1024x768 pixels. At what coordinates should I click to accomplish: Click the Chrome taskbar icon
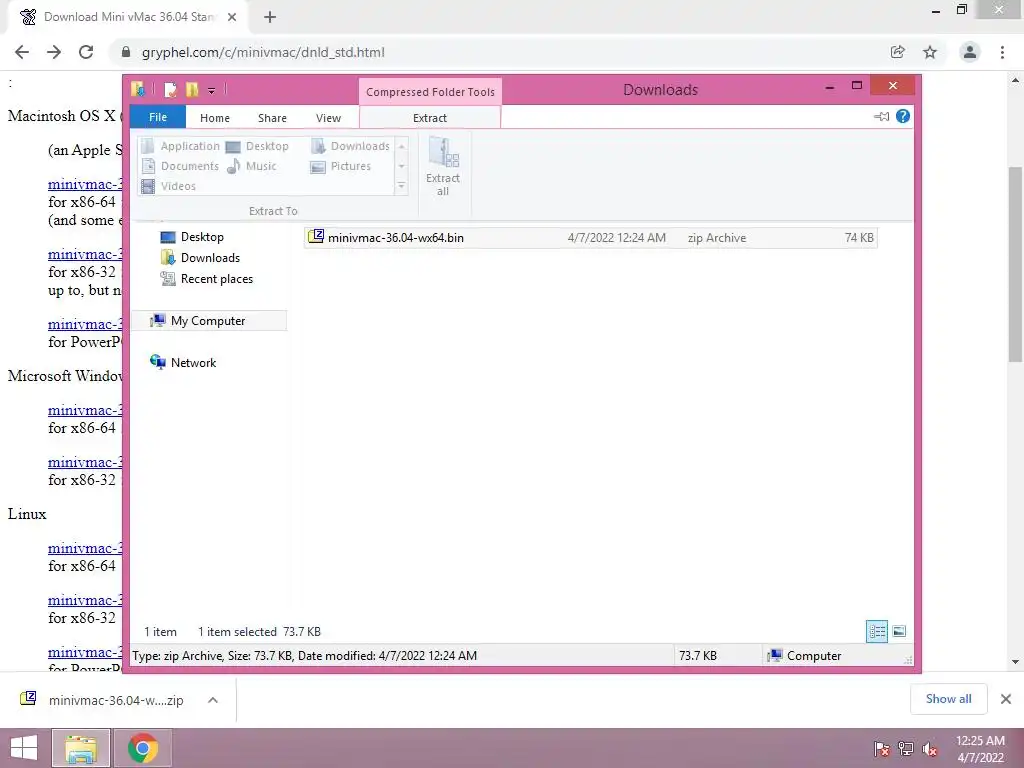point(143,748)
